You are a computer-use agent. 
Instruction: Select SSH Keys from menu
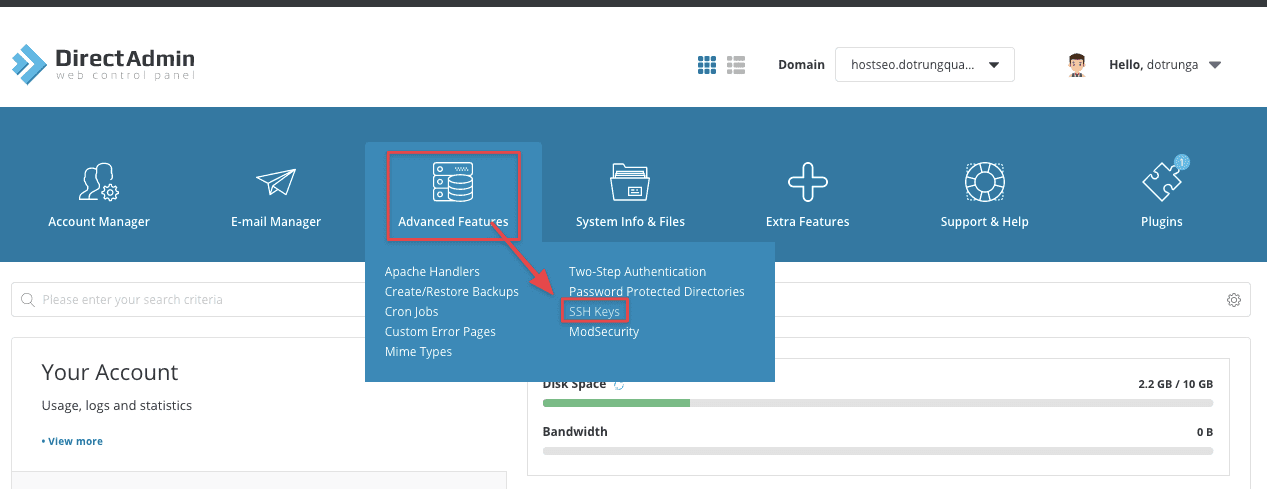pyautogui.click(x=594, y=312)
